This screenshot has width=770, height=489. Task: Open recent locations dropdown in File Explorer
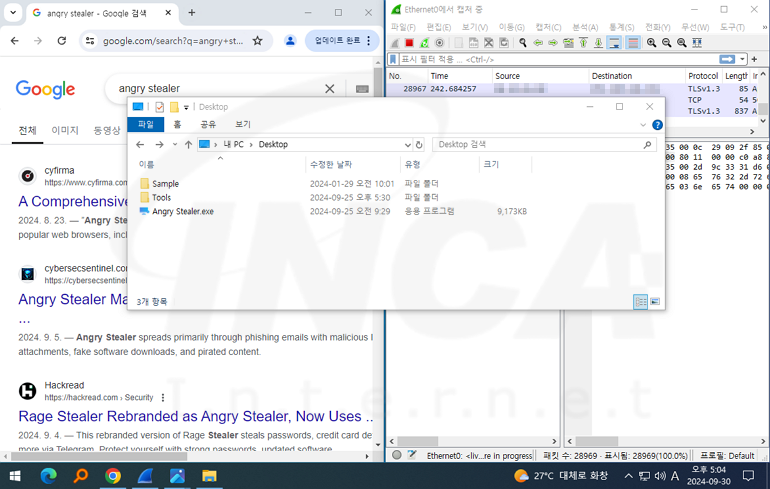175,144
